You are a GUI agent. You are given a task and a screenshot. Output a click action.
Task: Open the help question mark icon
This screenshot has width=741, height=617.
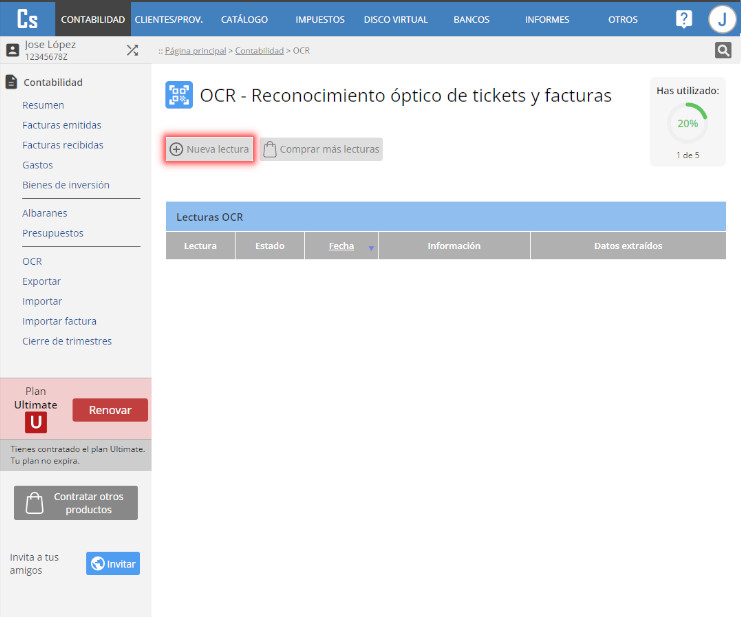tap(683, 19)
